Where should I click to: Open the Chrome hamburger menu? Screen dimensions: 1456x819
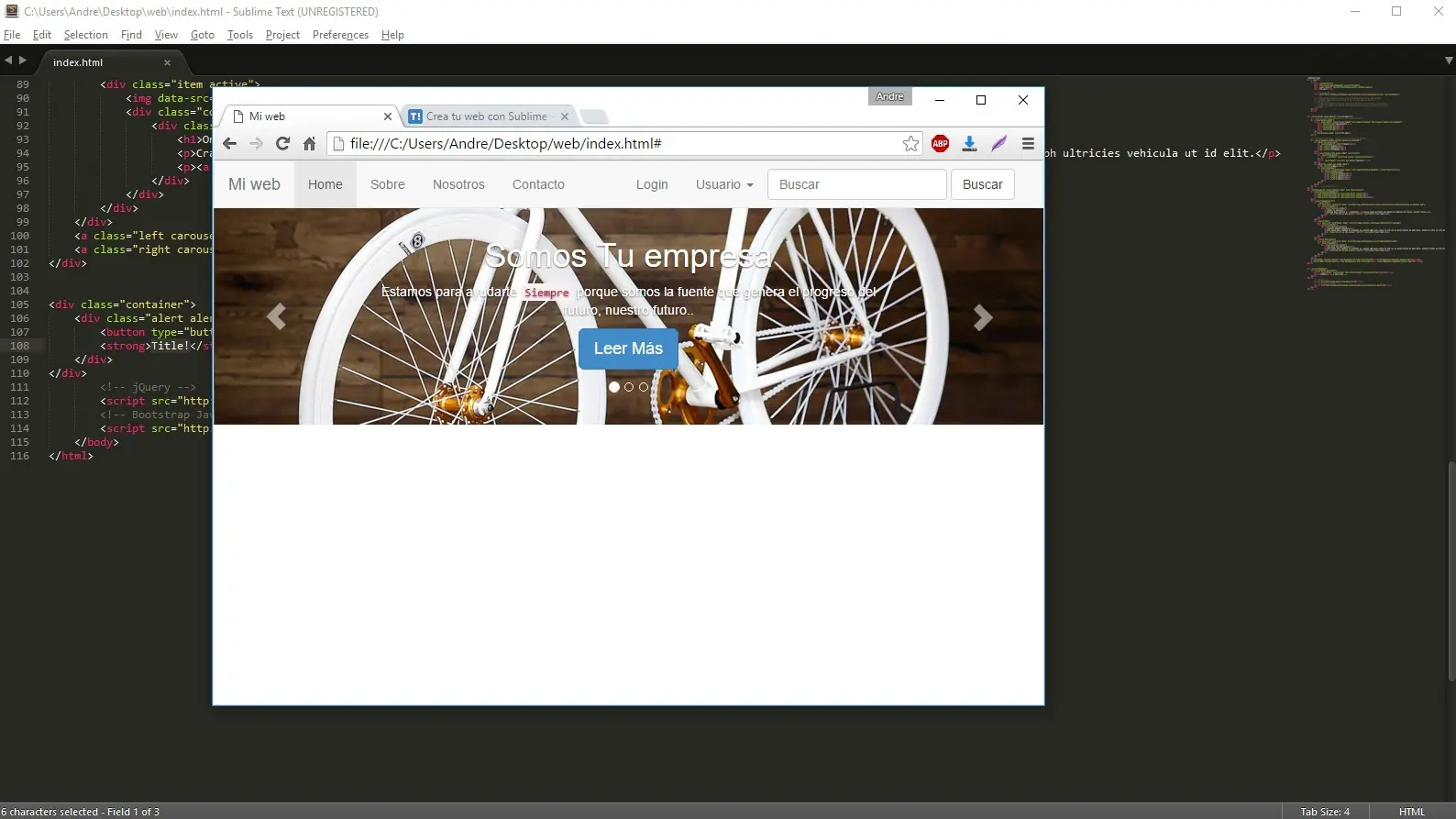click(1028, 143)
